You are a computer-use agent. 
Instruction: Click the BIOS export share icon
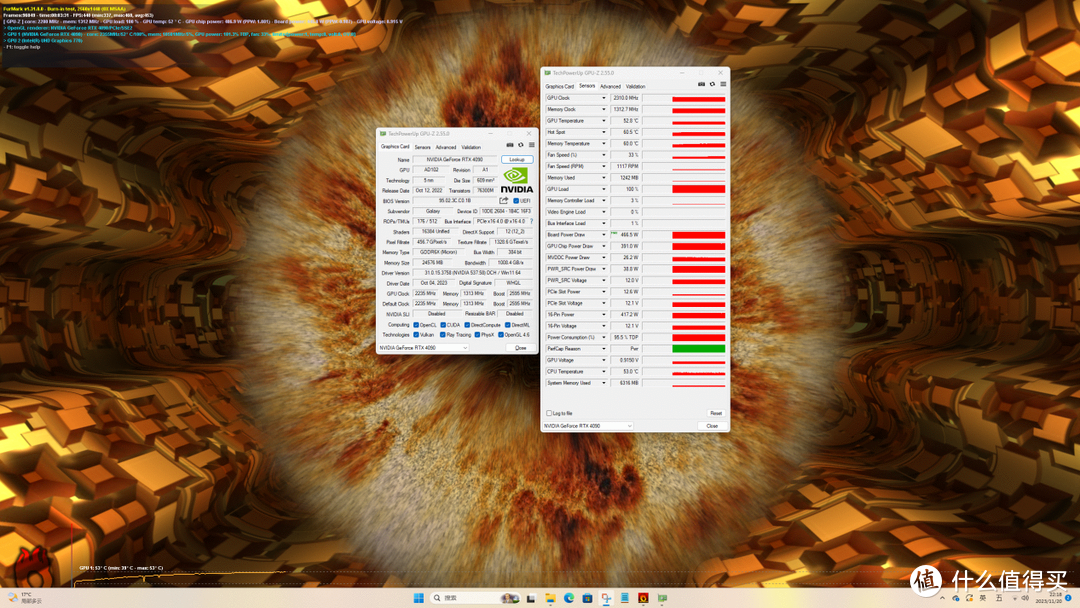pyautogui.click(x=503, y=200)
